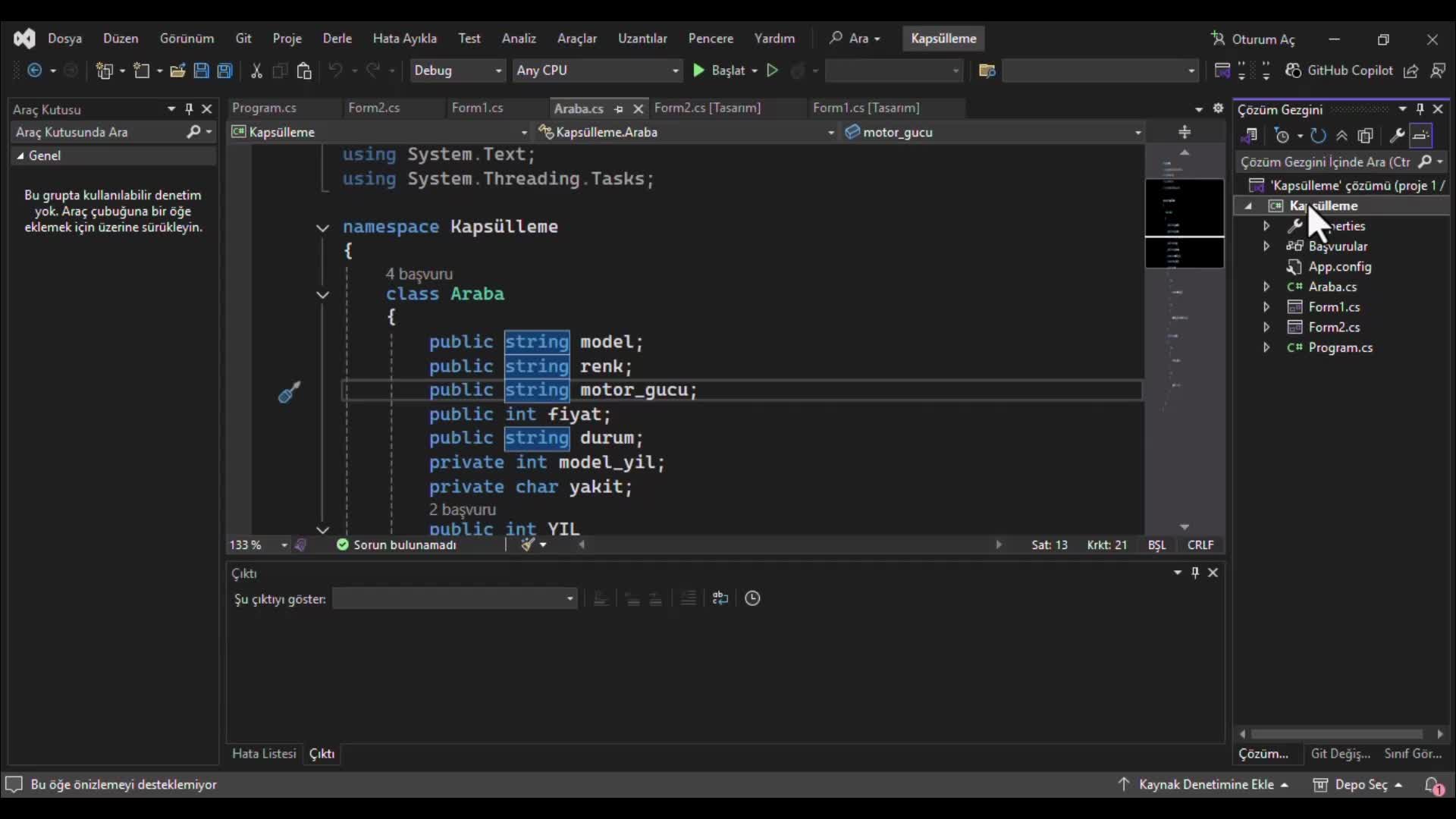Click Depo Seç in status bar
The image size is (1456, 819).
point(1357,785)
